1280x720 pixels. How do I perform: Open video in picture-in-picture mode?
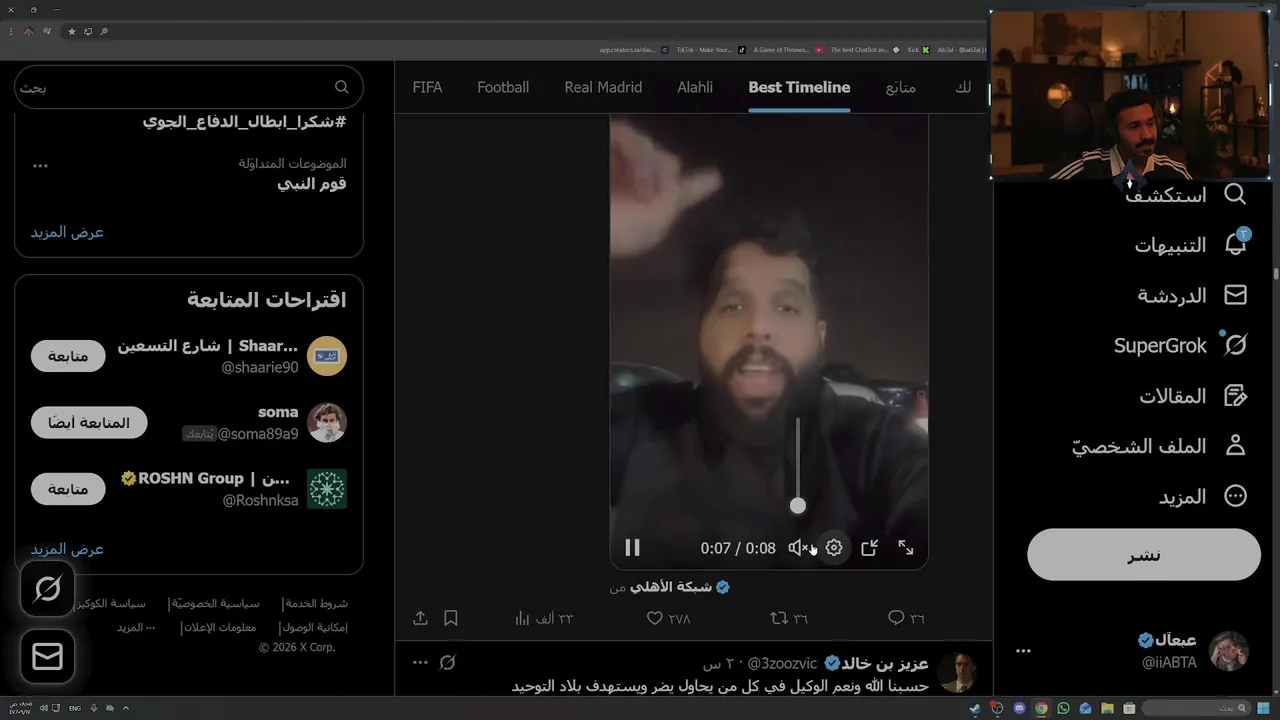pos(870,548)
